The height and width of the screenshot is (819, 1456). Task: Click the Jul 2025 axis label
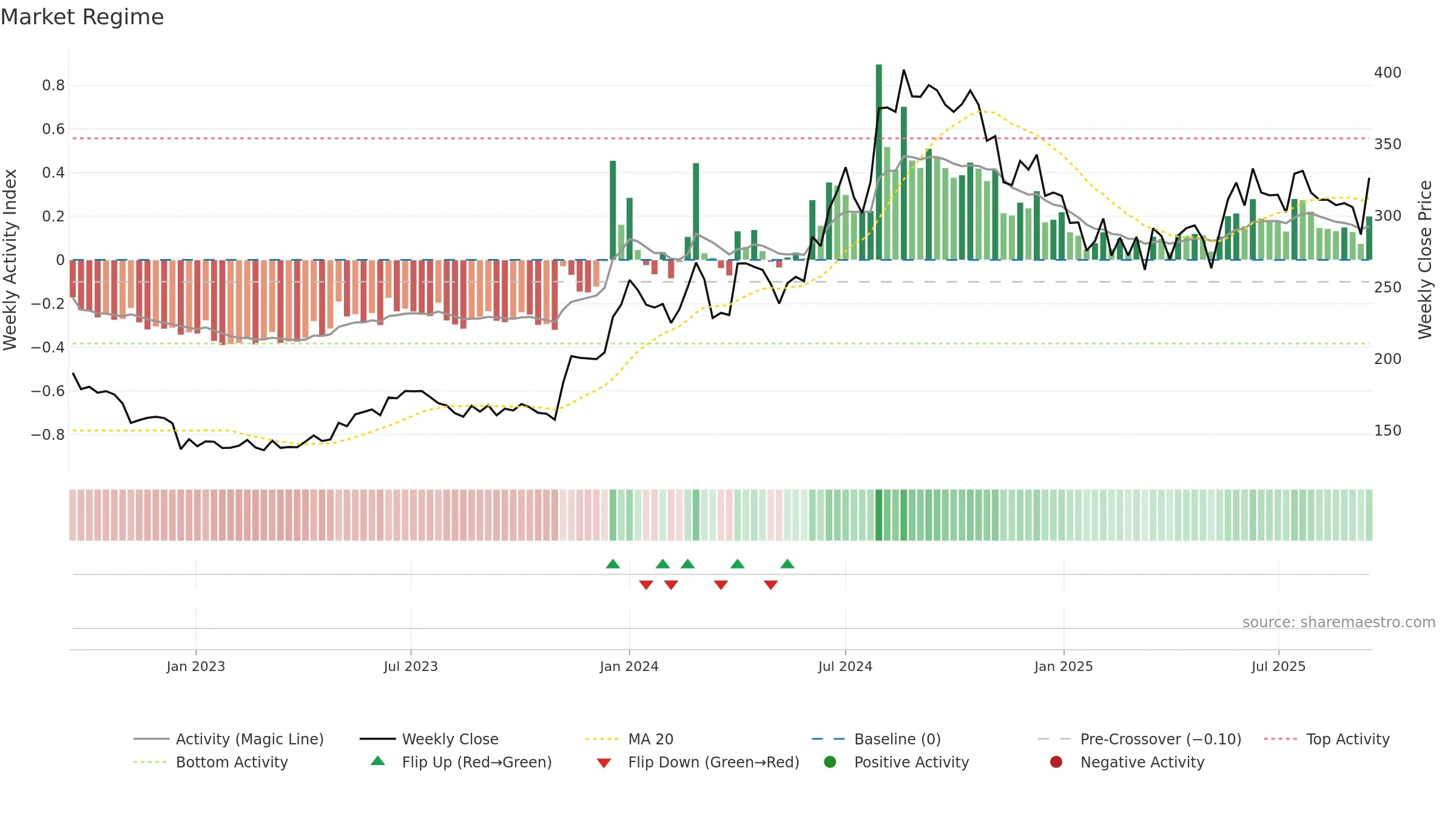tap(1278, 667)
